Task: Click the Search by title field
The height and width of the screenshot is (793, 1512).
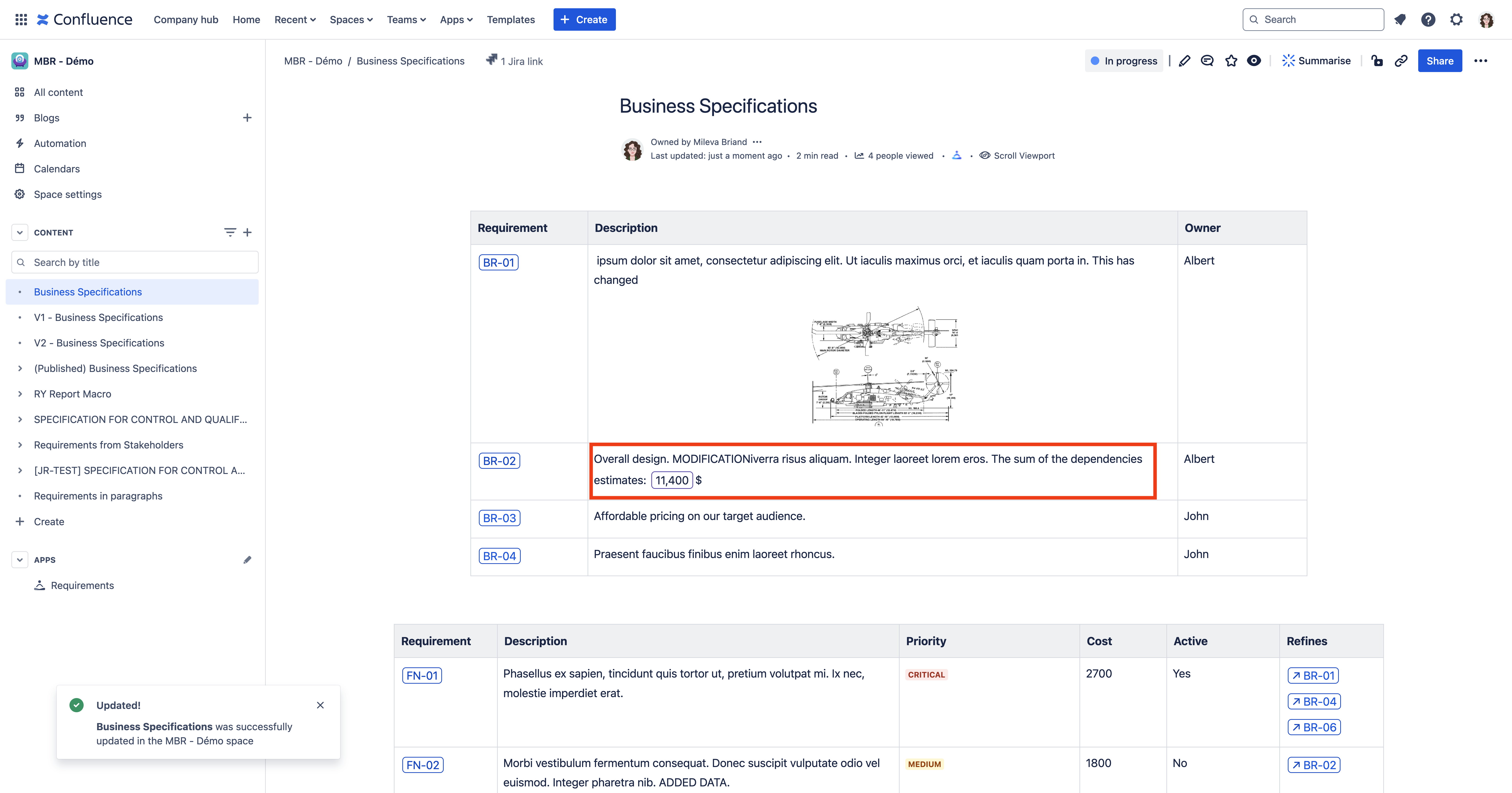Action: click(135, 262)
